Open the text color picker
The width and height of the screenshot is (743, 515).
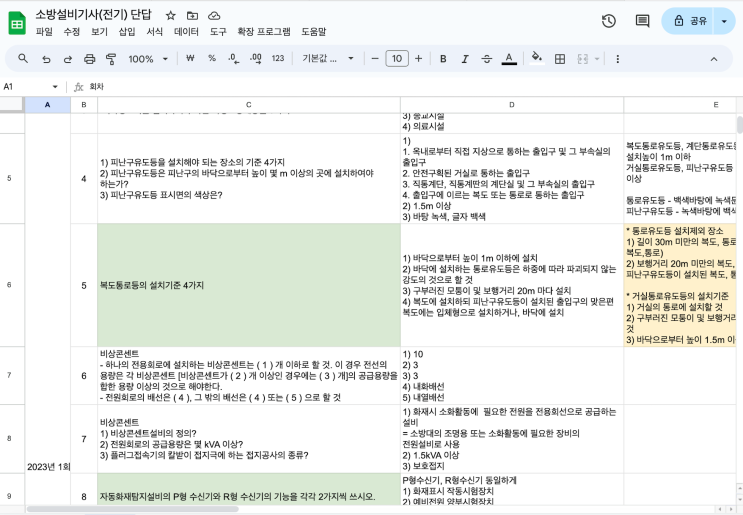coord(509,59)
